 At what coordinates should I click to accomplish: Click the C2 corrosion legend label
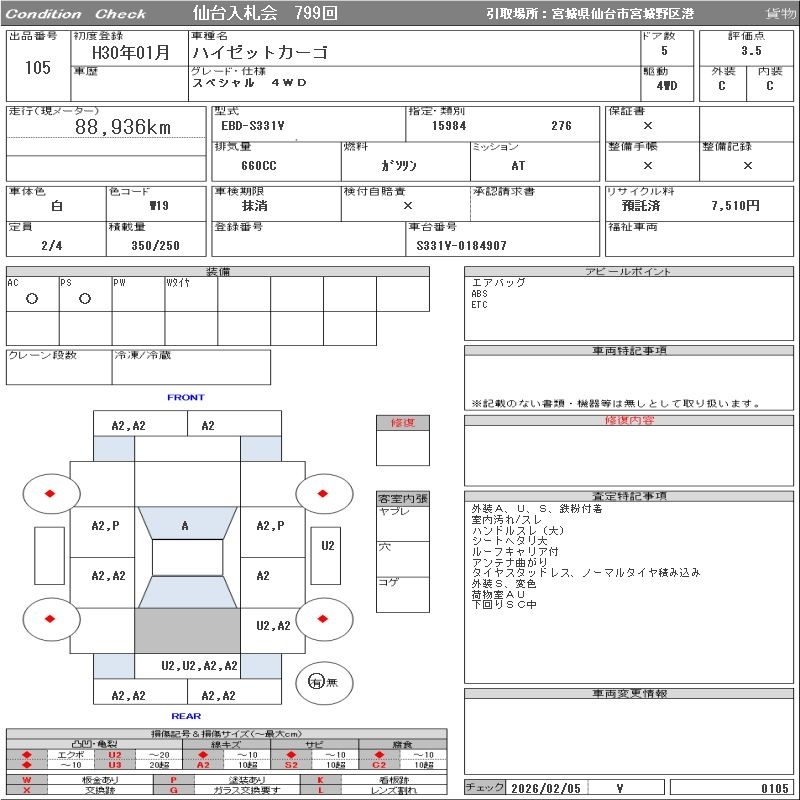[x=379, y=765]
